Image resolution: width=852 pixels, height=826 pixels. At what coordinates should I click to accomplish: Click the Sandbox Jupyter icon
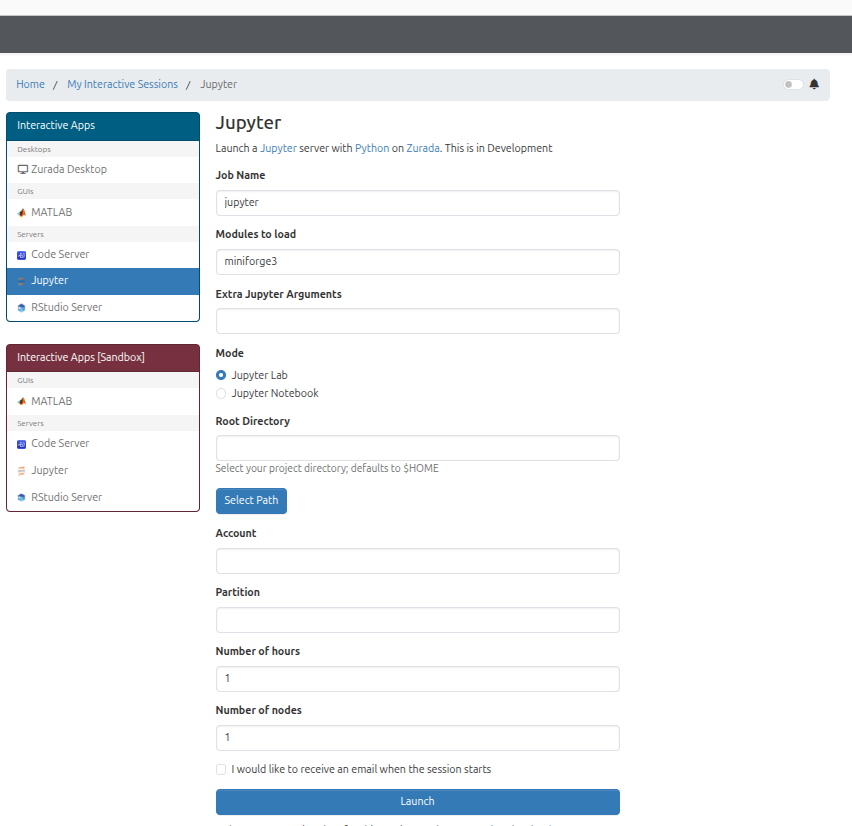pyautogui.click(x=22, y=471)
